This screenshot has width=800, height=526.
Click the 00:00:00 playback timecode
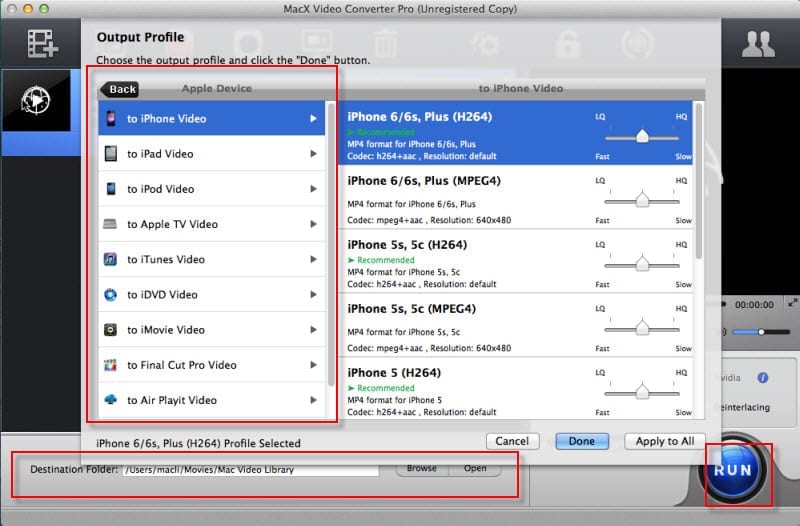754,305
